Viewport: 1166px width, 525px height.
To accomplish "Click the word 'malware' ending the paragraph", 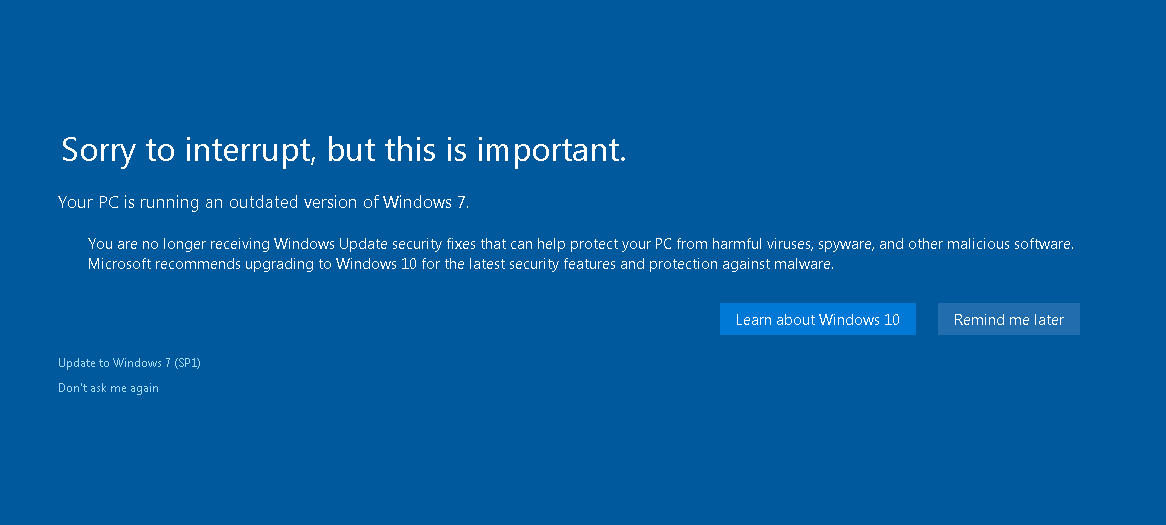I will (805, 265).
